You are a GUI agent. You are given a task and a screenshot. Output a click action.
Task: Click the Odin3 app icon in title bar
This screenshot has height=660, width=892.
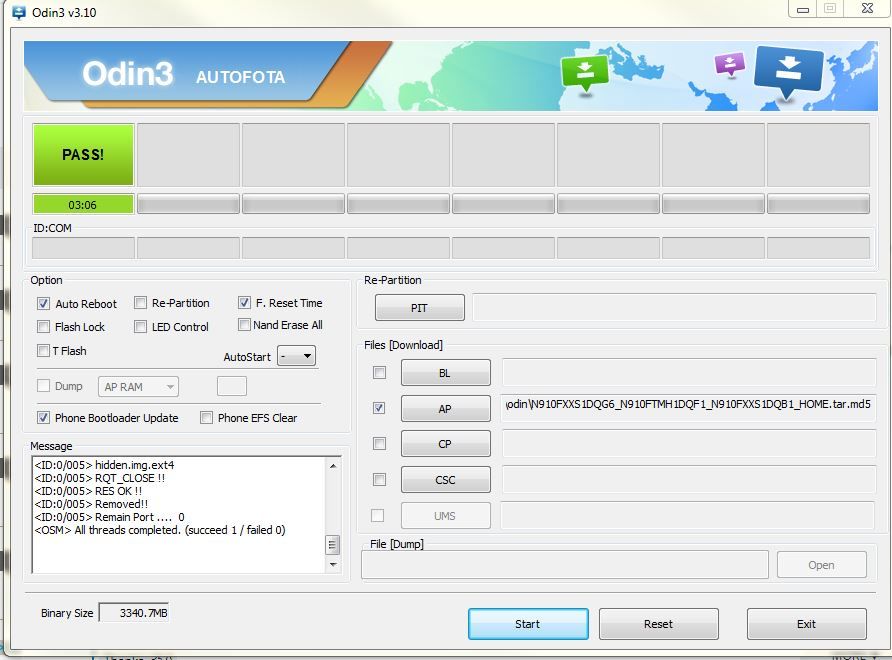point(18,12)
